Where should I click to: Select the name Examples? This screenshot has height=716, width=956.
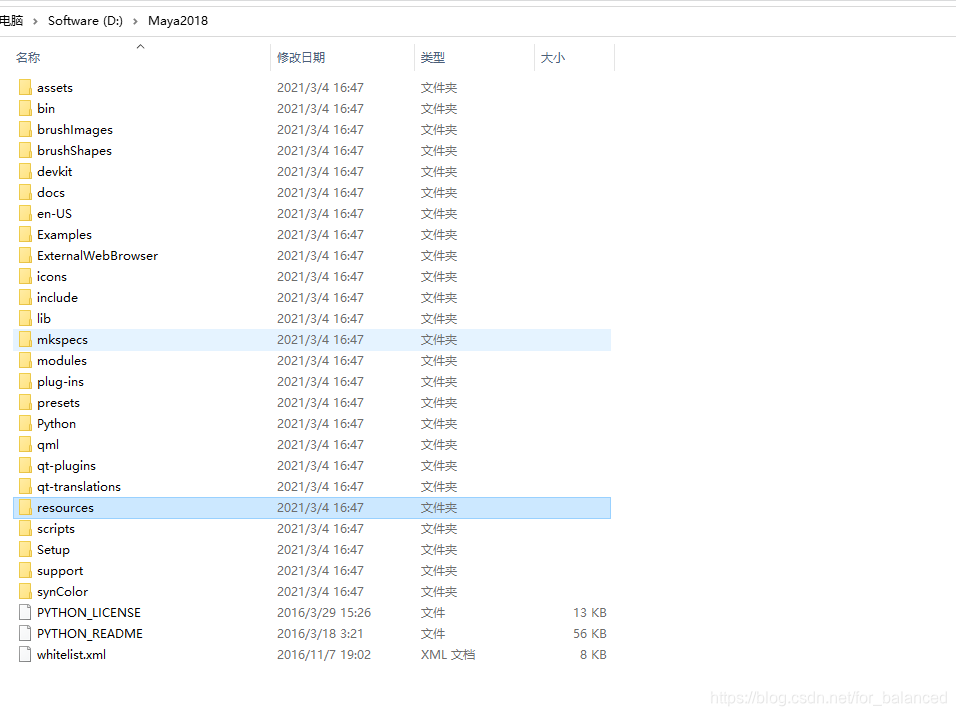pyautogui.click(x=65, y=235)
